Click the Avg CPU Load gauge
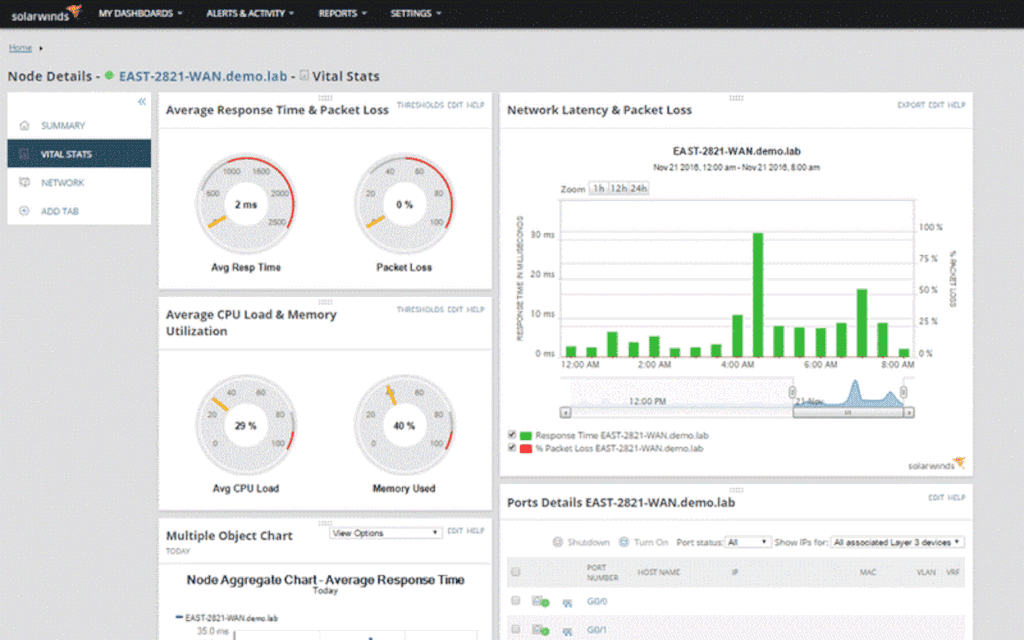This screenshot has width=1024, height=640. click(x=246, y=425)
